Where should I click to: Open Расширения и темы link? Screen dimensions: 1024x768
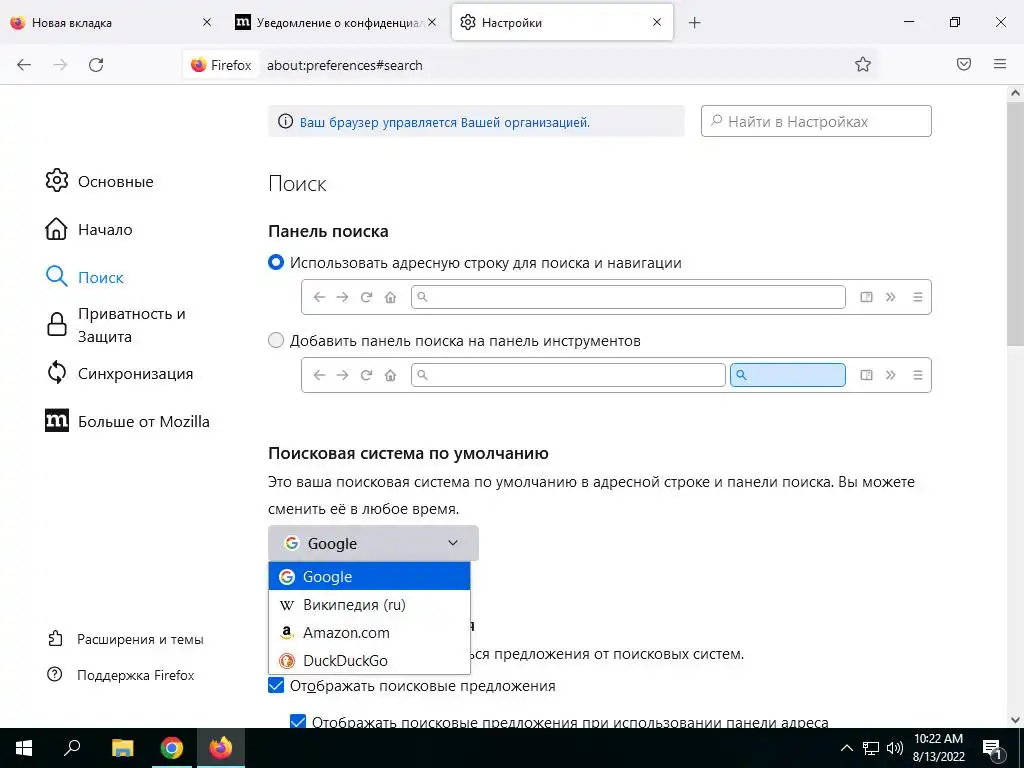point(125,639)
